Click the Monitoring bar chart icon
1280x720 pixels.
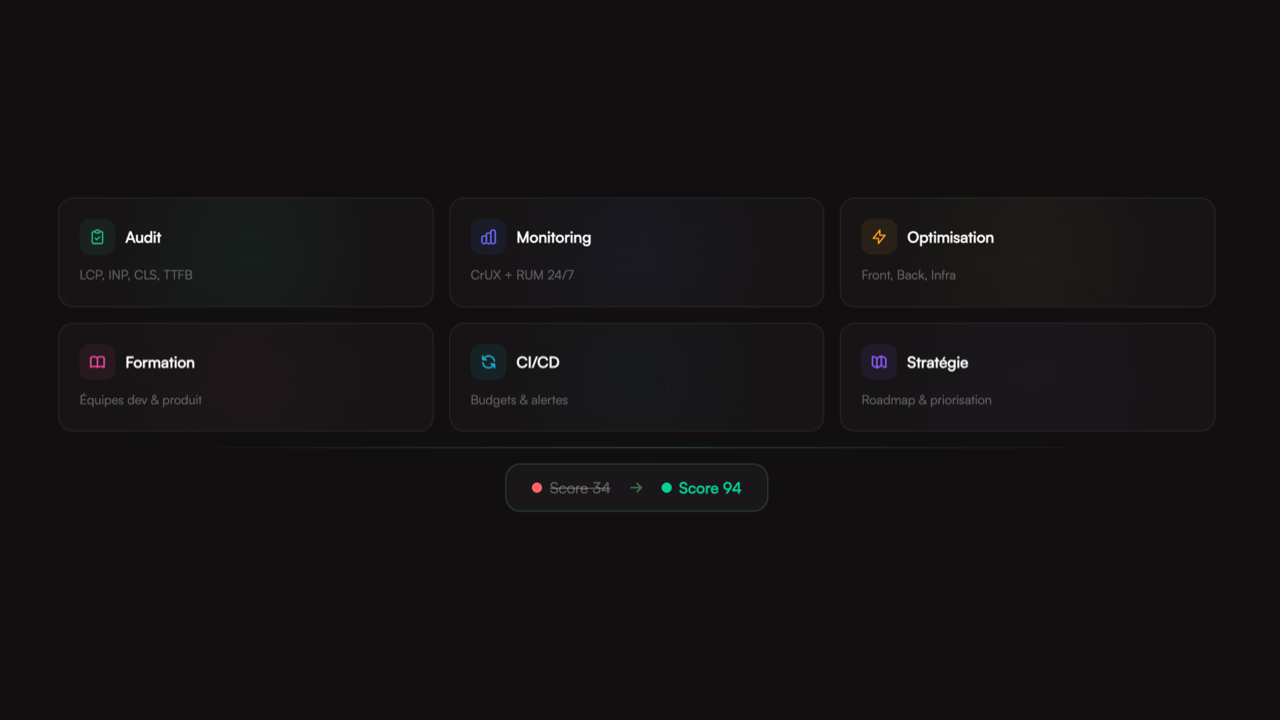pyautogui.click(x=488, y=237)
